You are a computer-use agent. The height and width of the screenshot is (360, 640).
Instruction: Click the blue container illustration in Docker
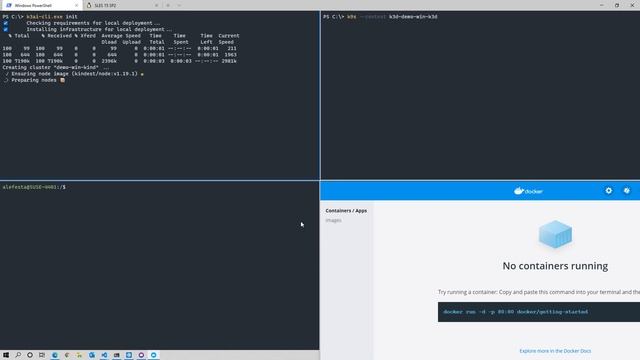[555, 234]
